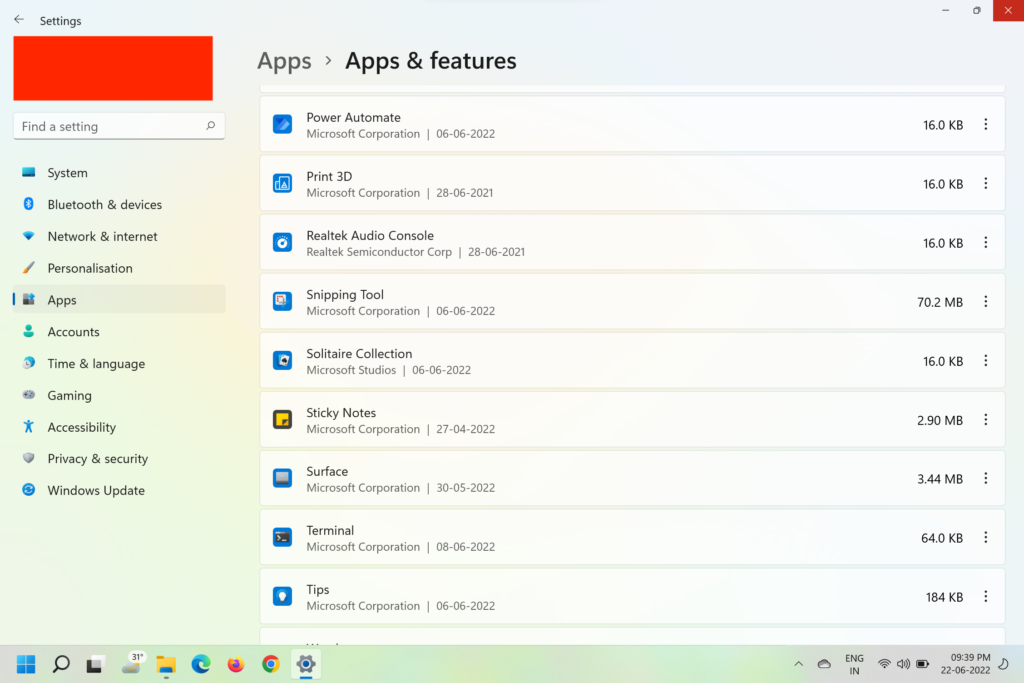Viewport: 1024px width, 683px height.
Task: Click the Snipping Tool app icon
Action: pyautogui.click(x=283, y=301)
